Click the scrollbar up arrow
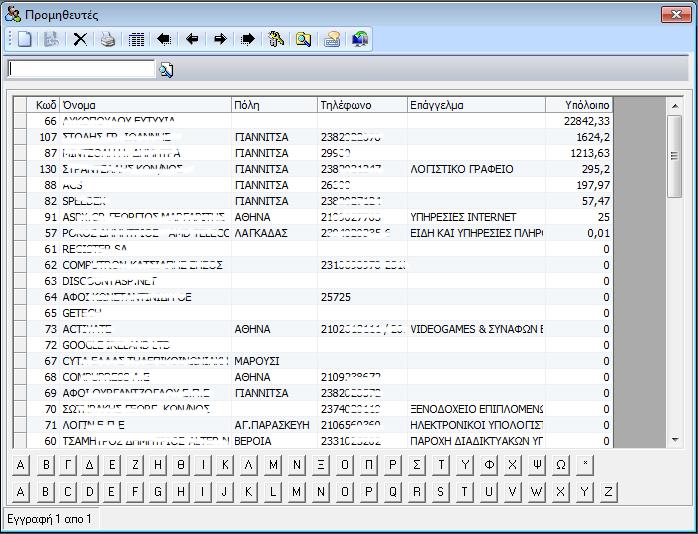 click(x=675, y=106)
